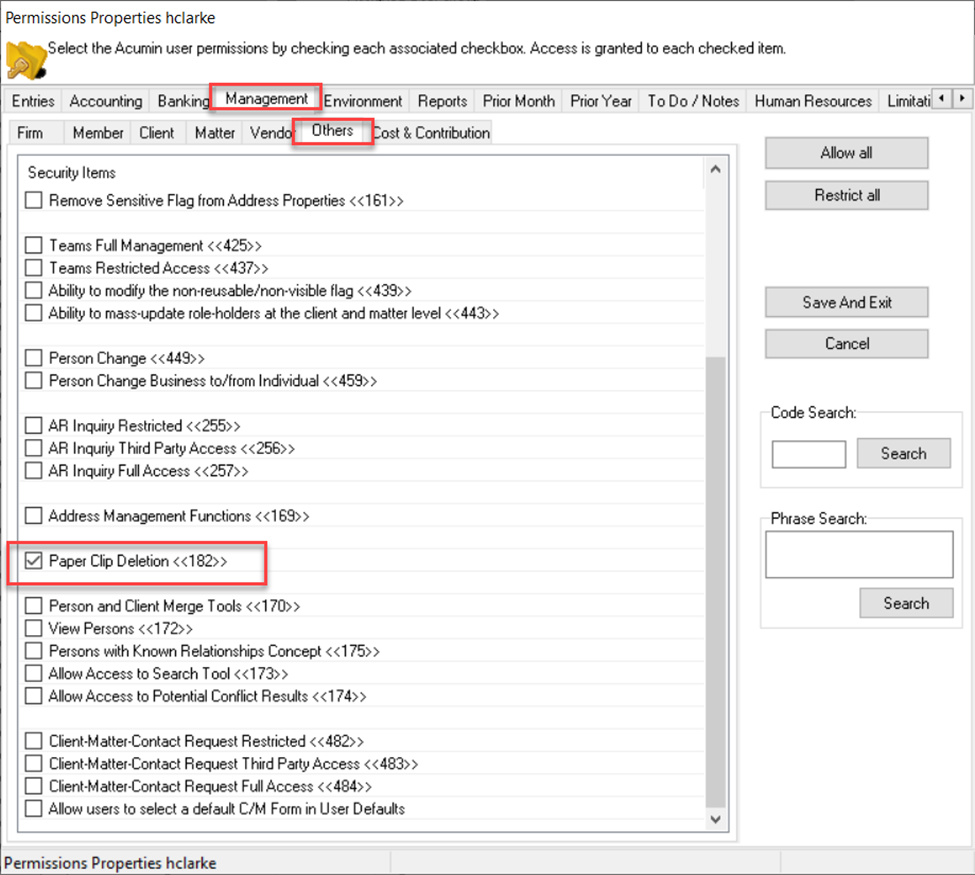Click the security items vertical scrollbar thumb
975x875 pixels.
[715, 581]
